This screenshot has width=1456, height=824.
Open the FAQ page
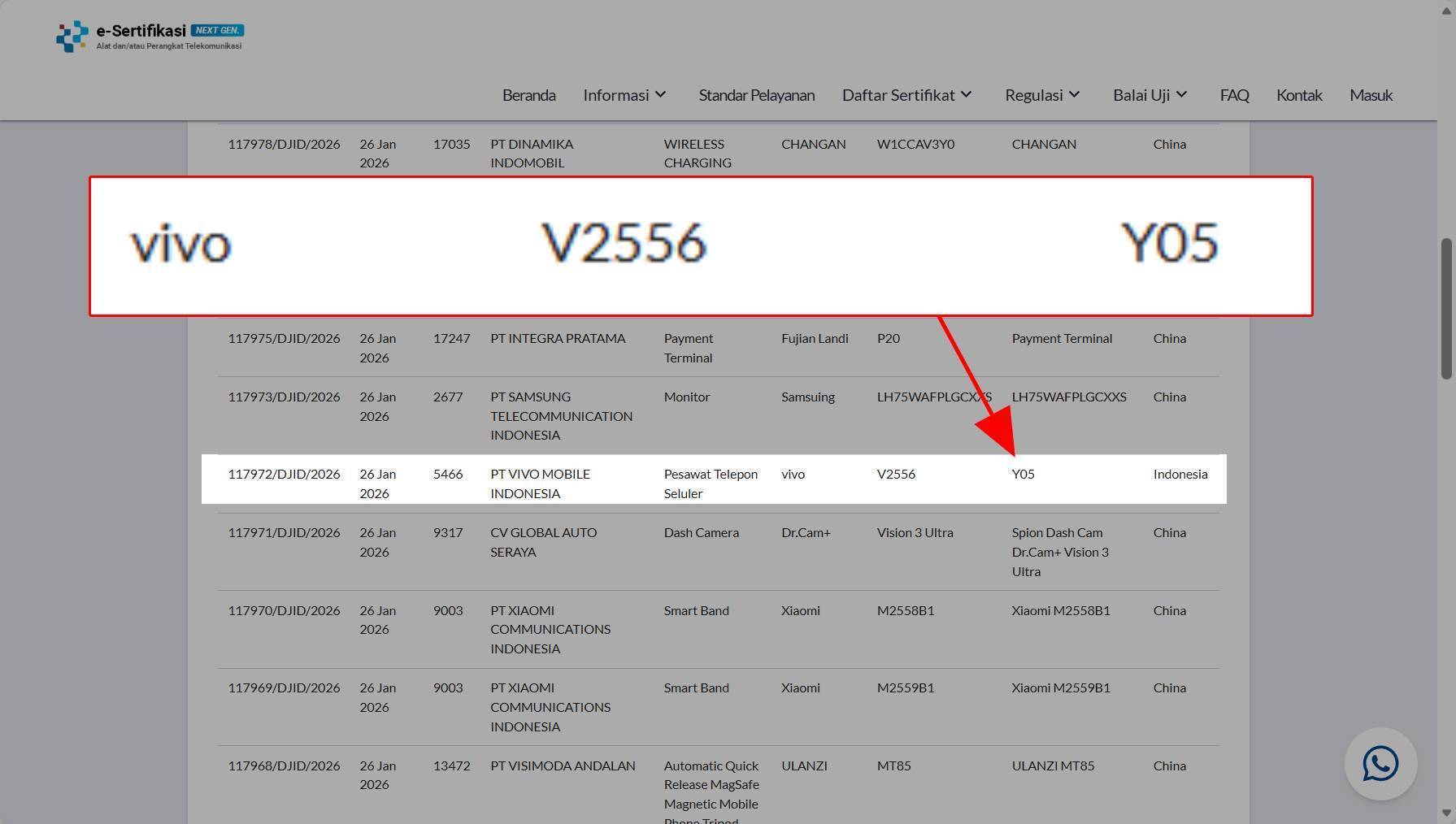click(x=1234, y=95)
